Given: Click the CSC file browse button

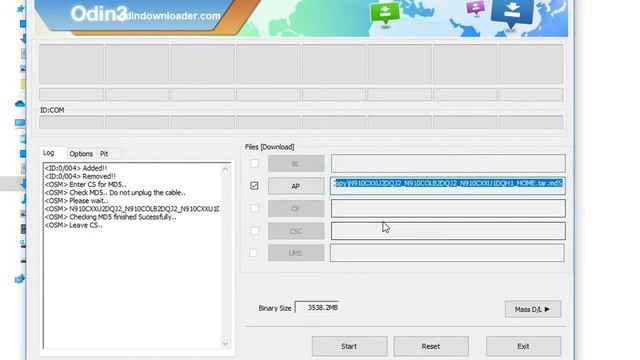Looking at the screenshot, I should pyautogui.click(x=296, y=231).
